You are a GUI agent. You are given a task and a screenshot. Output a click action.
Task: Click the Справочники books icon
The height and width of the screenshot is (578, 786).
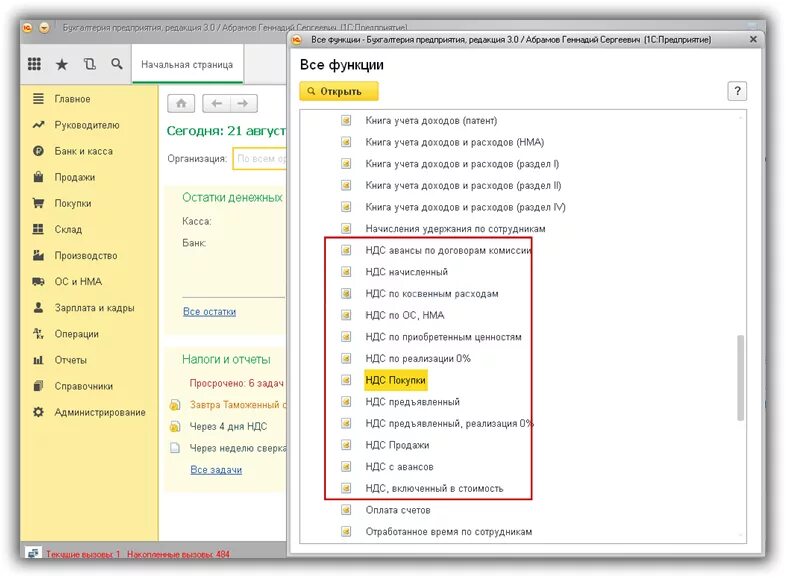[x=38, y=386]
